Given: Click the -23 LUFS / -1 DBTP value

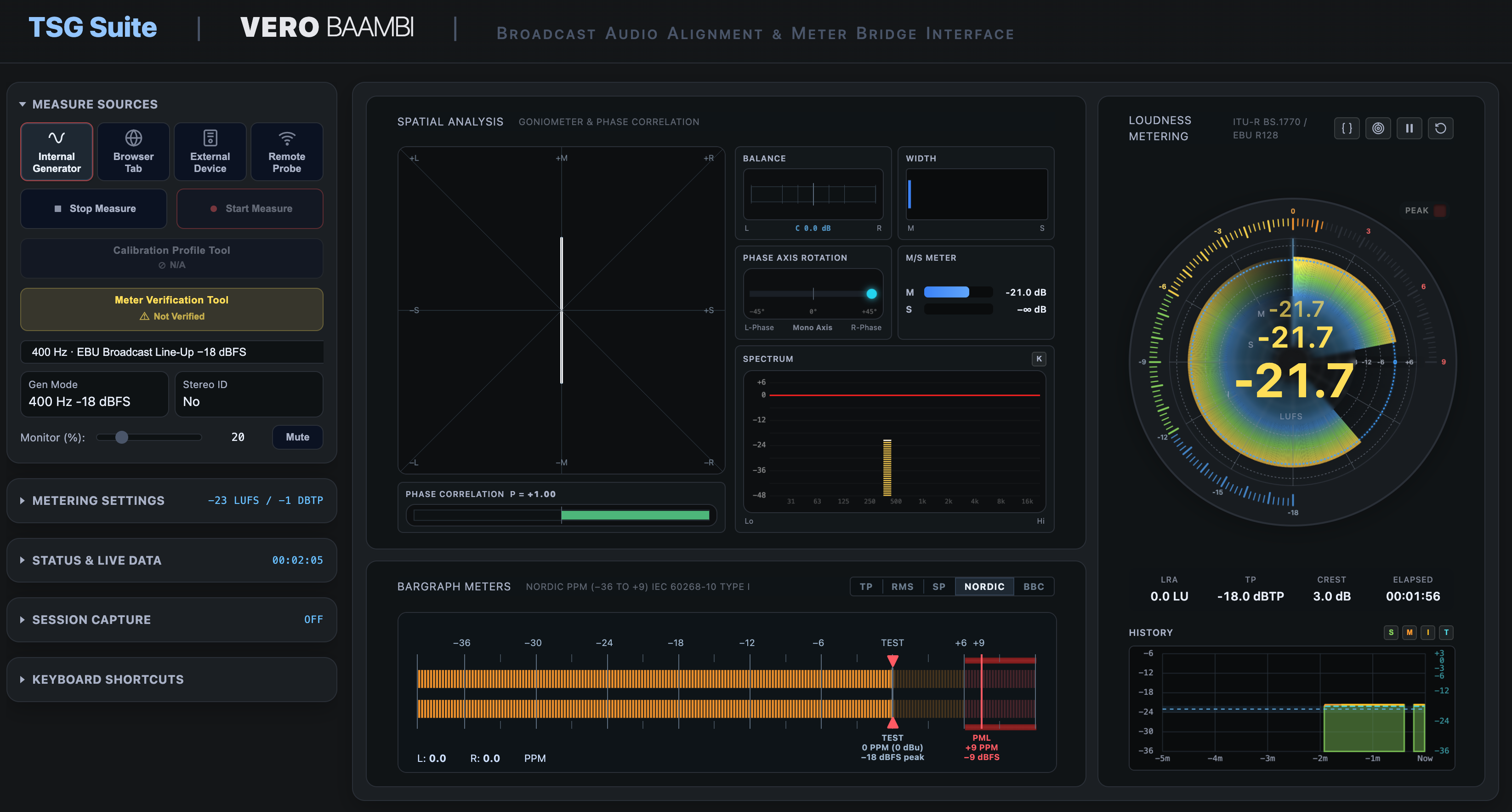Looking at the screenshot, I should tap(265, 500).
